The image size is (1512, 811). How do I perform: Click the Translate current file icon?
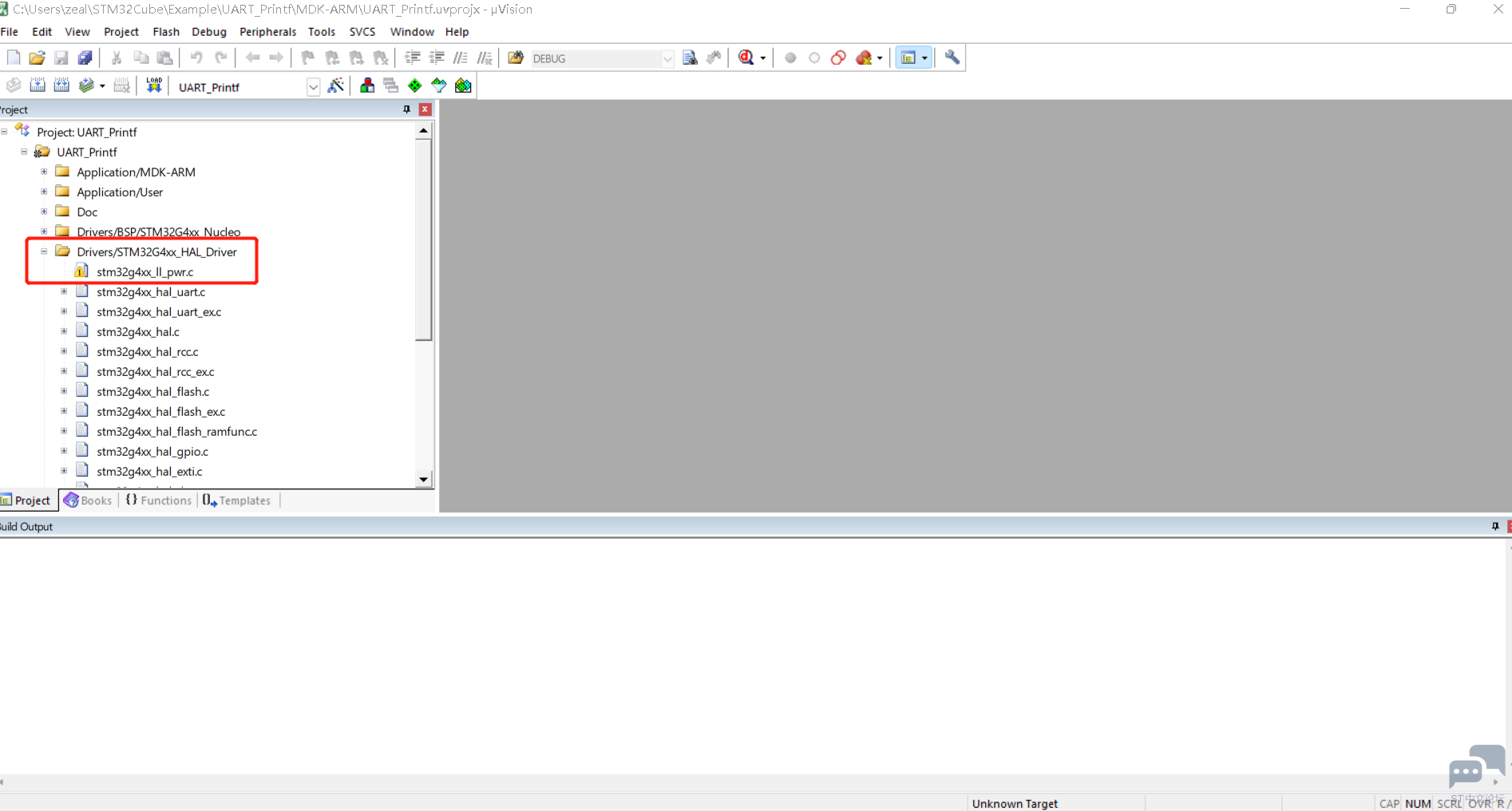(14, 85)
